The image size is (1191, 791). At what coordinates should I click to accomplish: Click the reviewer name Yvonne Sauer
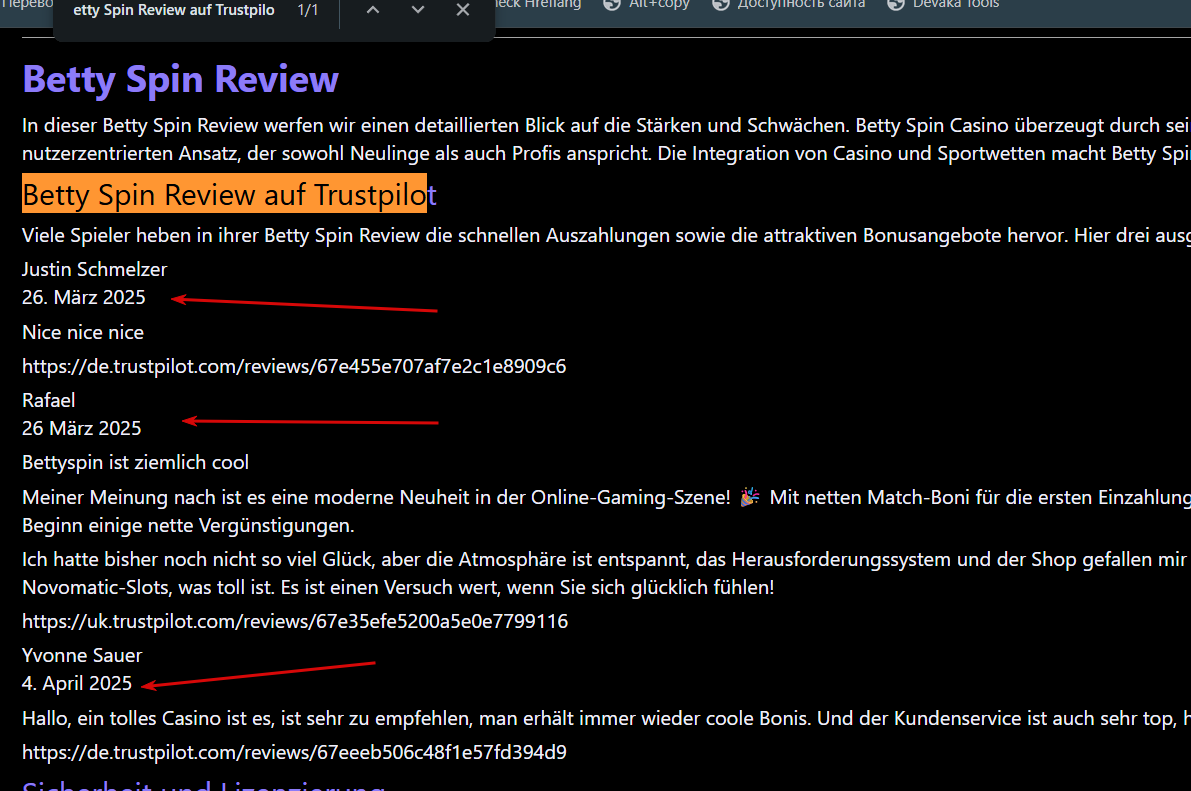click(82, 655)
